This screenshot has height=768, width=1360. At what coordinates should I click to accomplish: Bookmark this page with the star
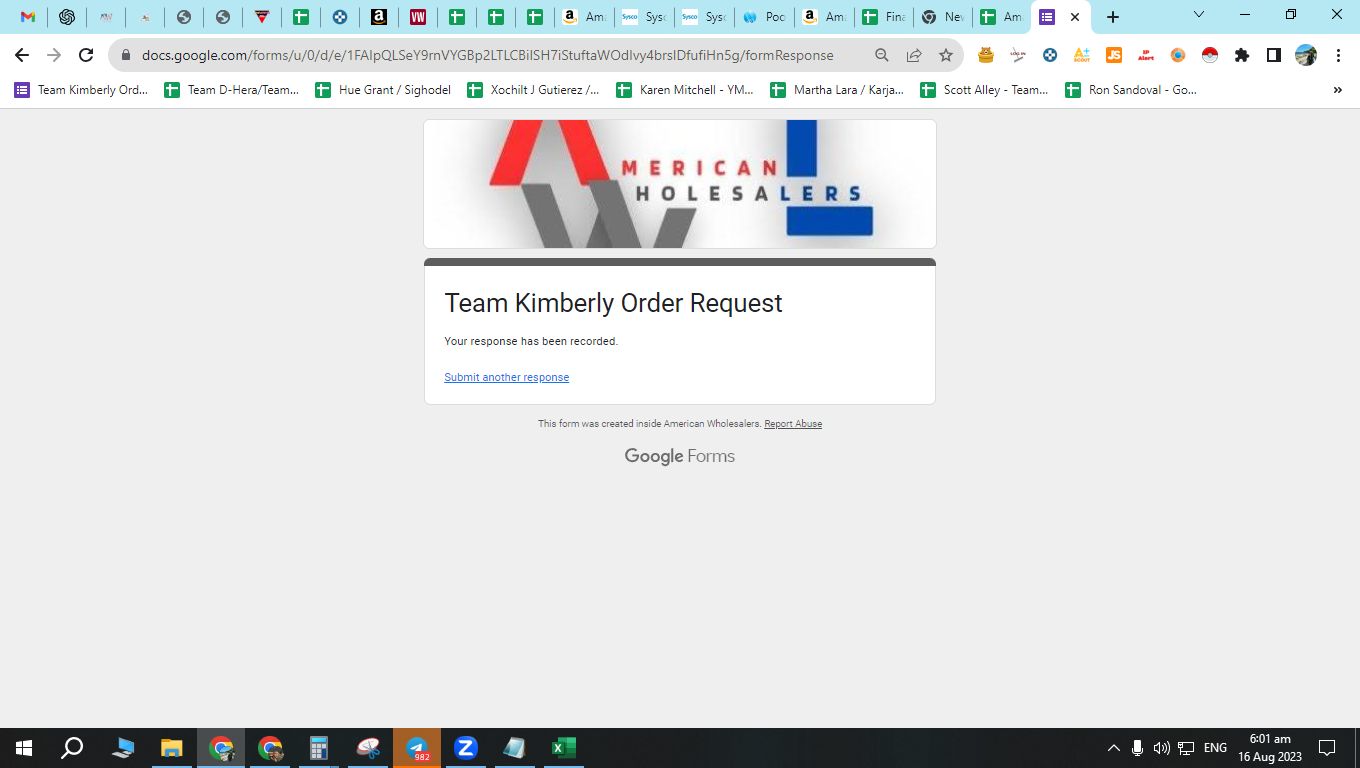pyautogui.click(x=946, y=56)
